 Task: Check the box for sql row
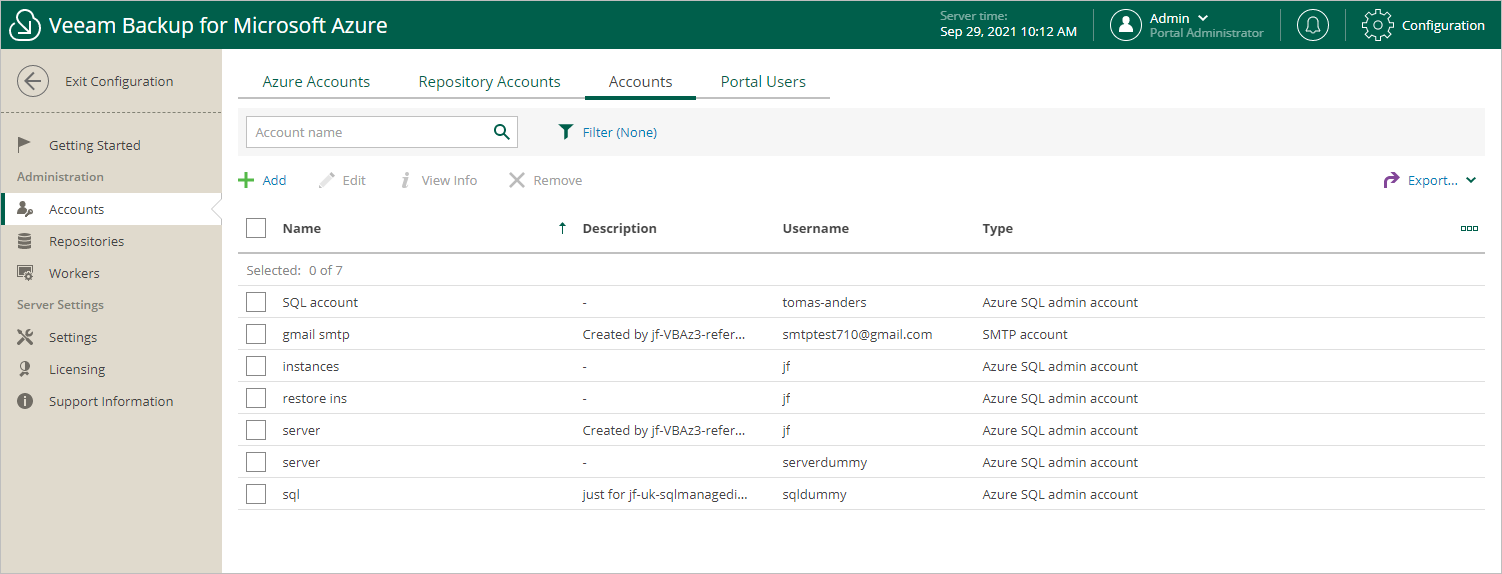tap(256, 494)
